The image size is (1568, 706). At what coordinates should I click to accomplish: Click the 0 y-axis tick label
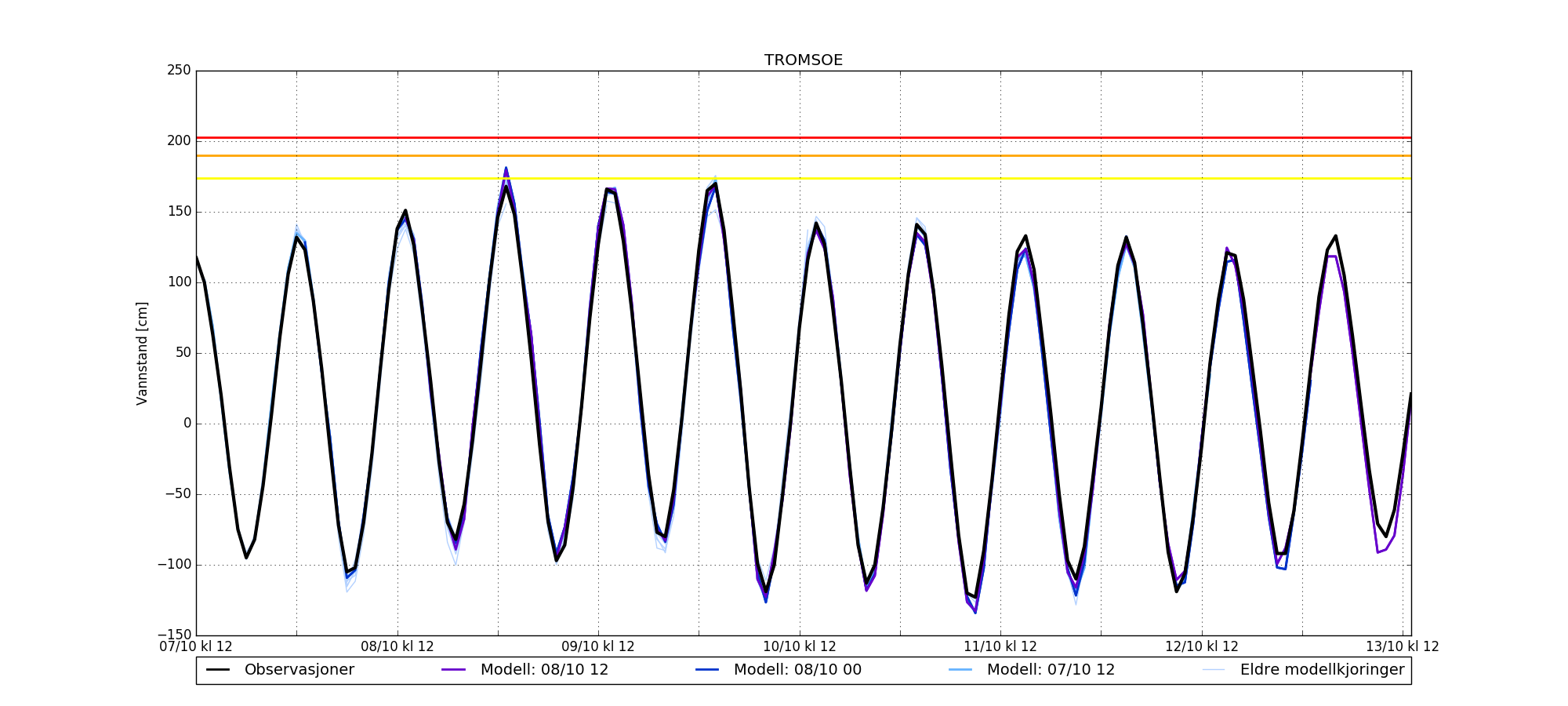pyautogui.click(x=187, y=424)
